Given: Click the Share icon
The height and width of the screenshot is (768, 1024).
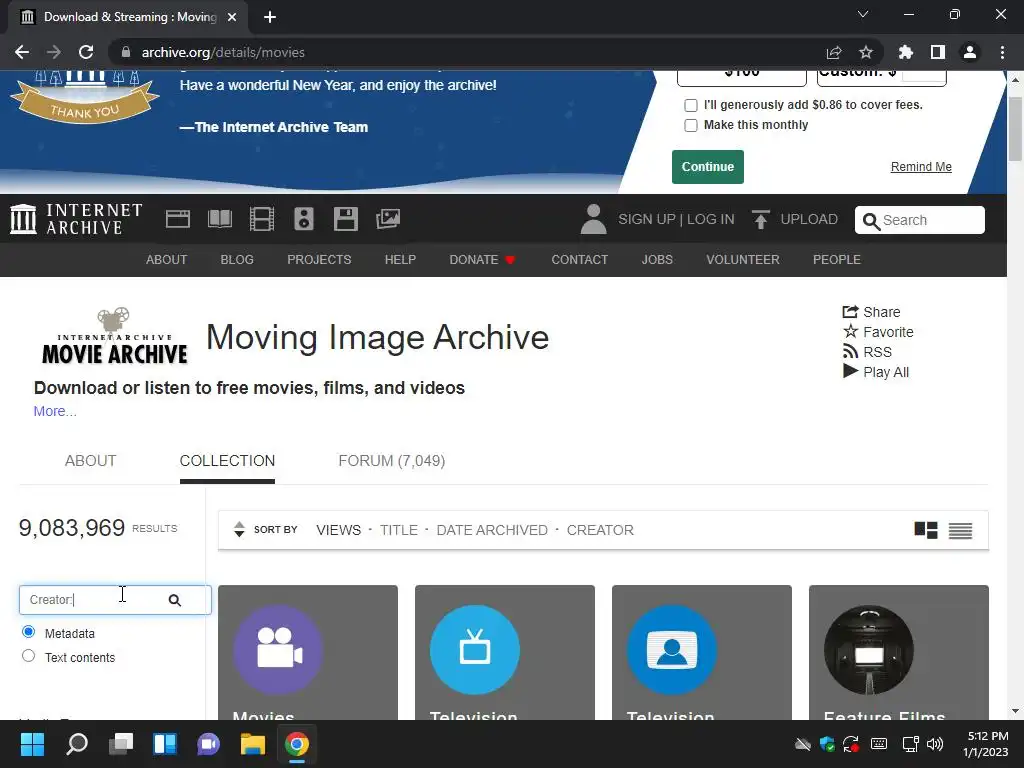Looking at the screenshot, I should (850, 312).
